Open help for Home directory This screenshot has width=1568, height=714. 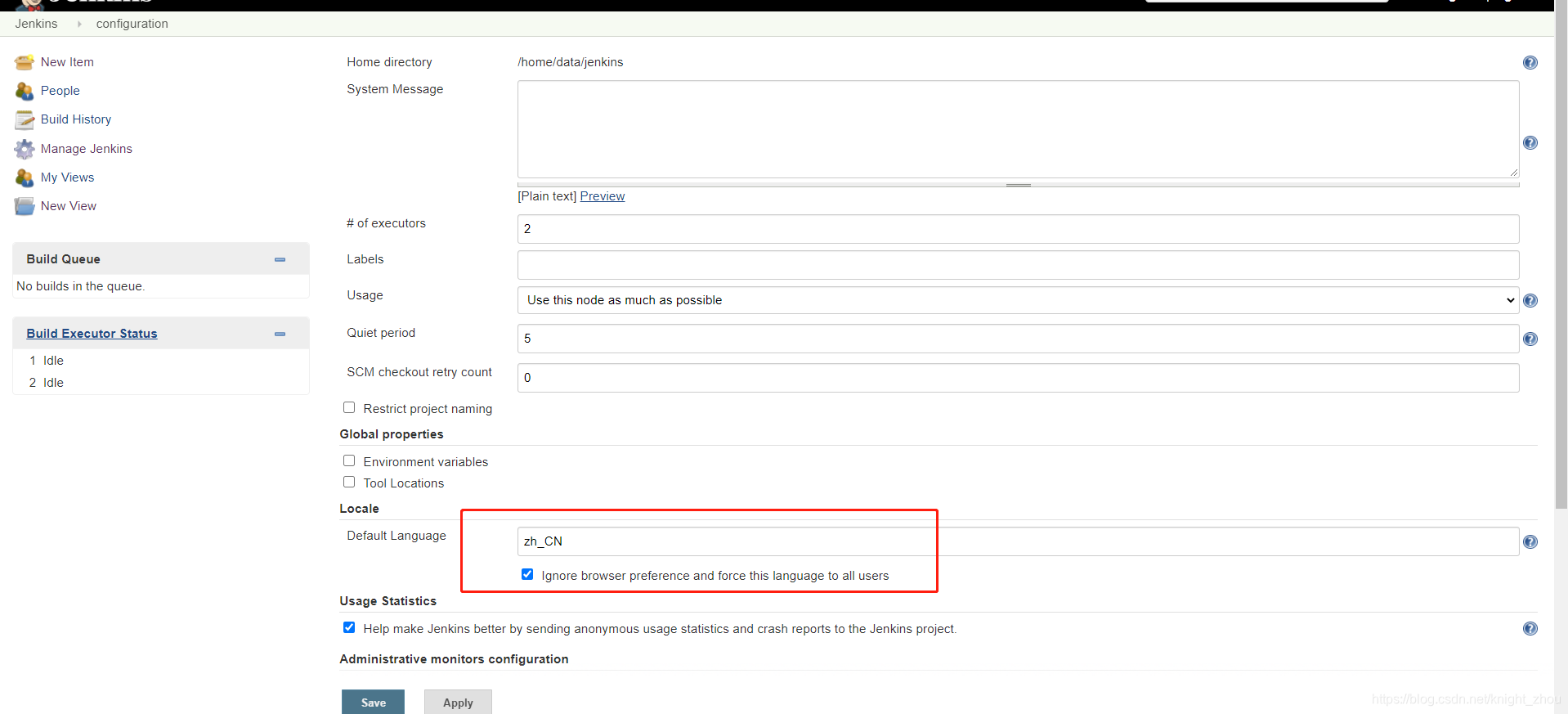[1530, 63]
